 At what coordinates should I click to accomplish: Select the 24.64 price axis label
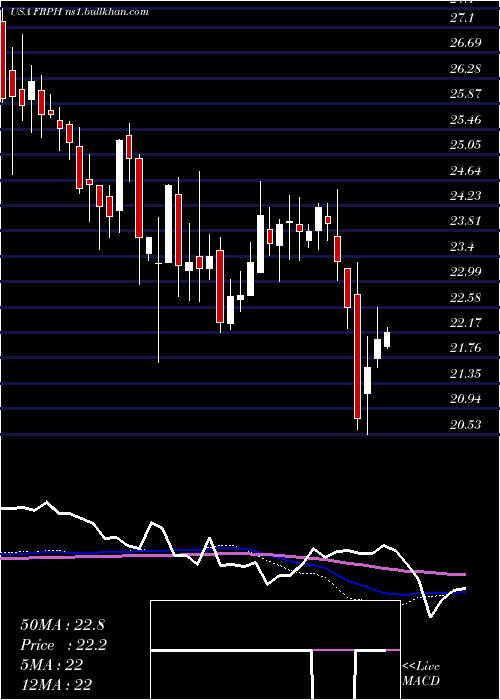[x=466, y=171]
